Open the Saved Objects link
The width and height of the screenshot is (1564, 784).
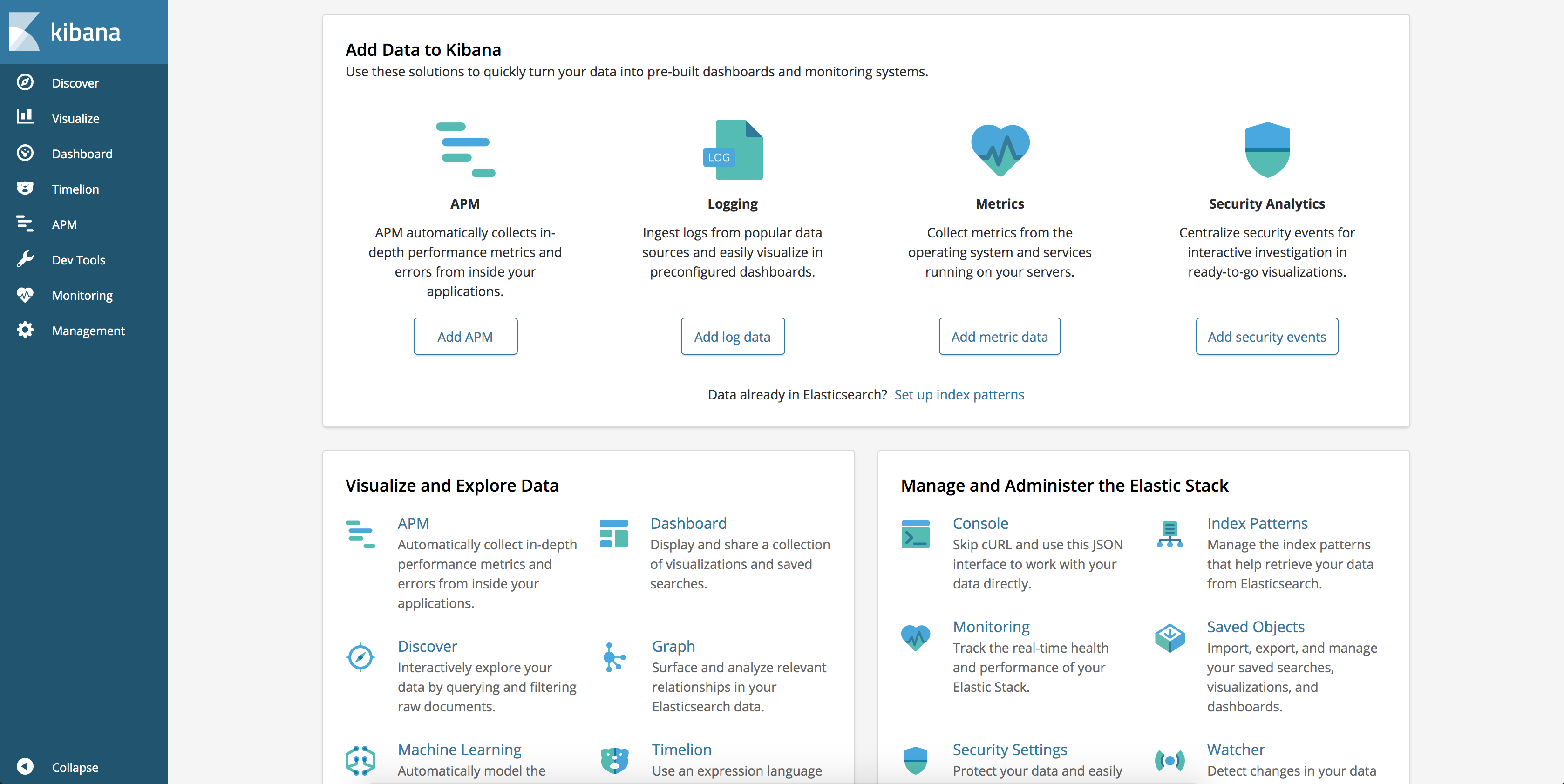point(1256,627)
